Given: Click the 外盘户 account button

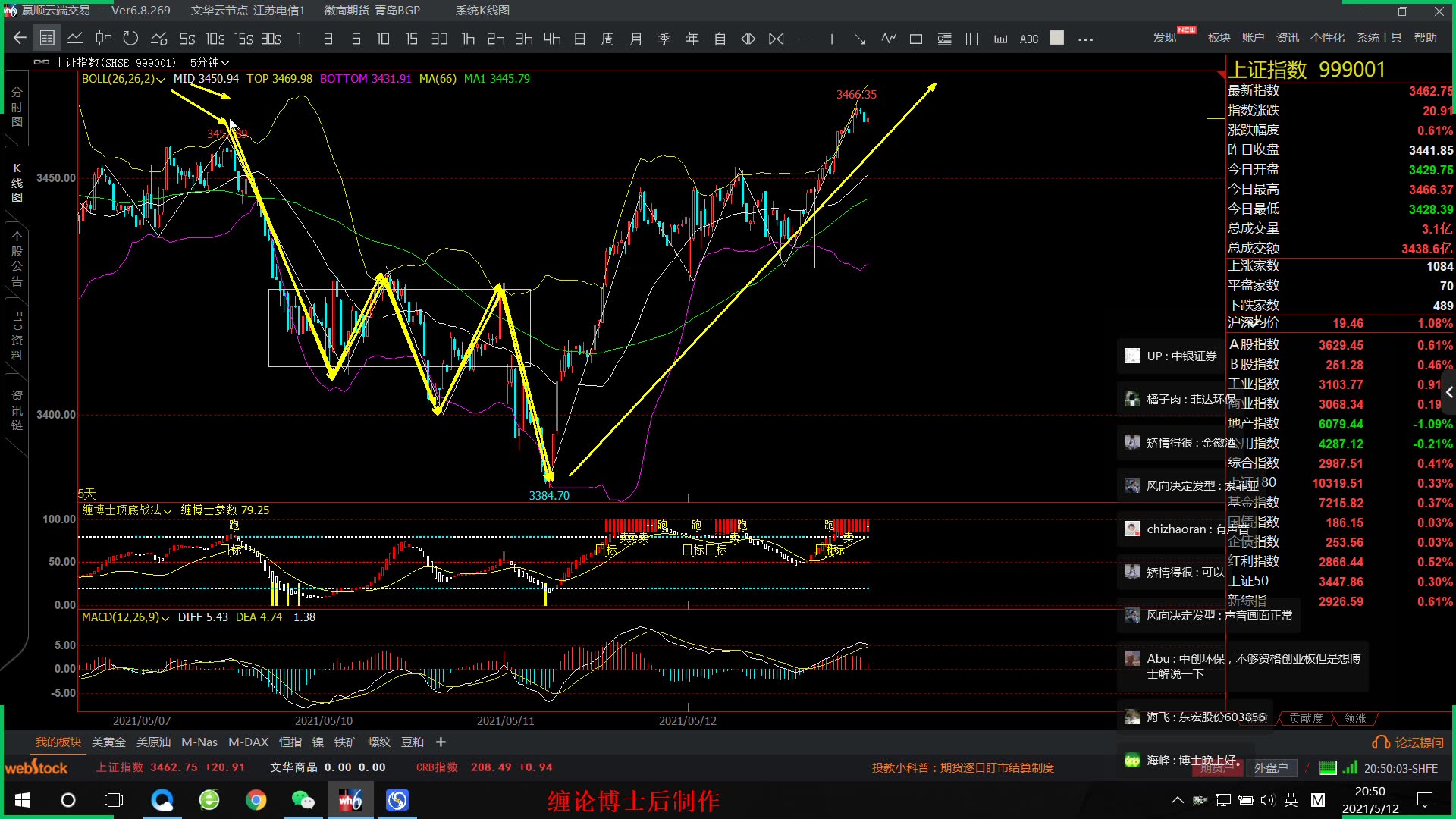Looking at the screenshot, I should 1270,767.
